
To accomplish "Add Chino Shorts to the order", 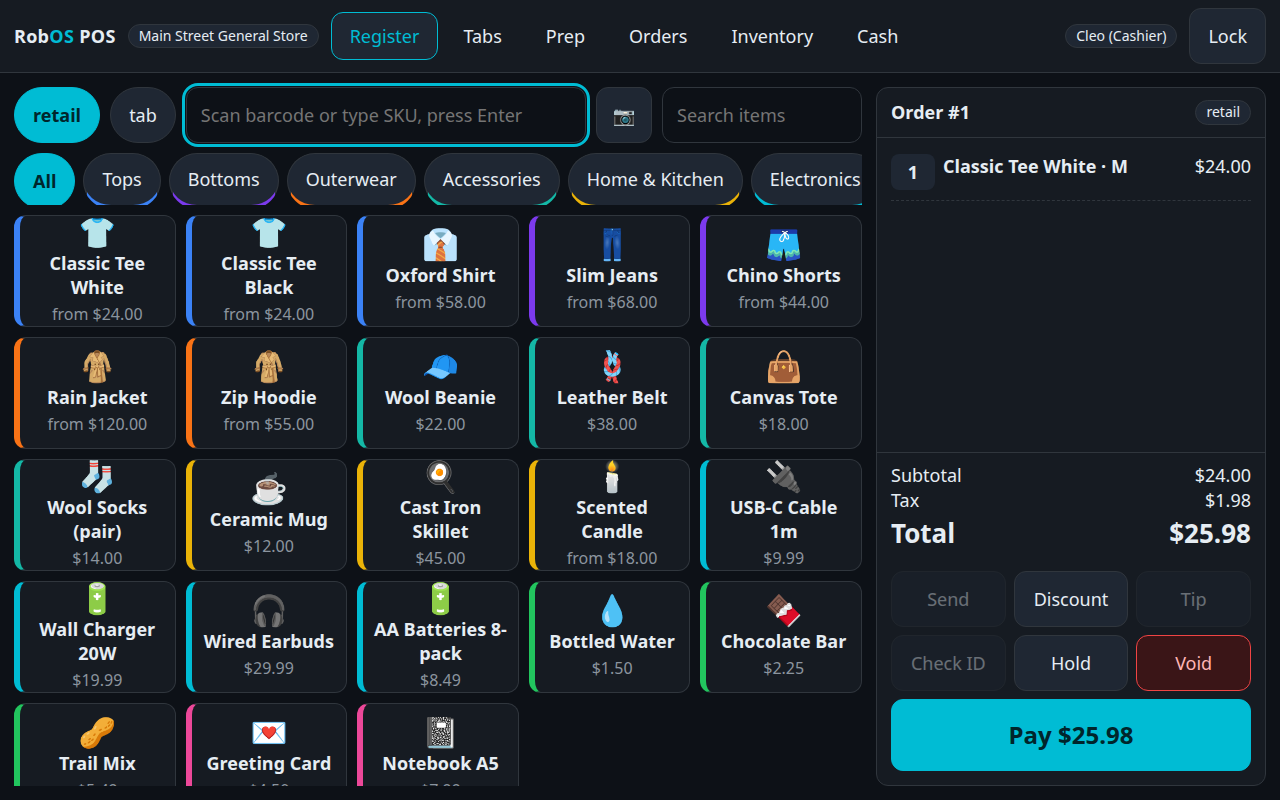I will (781, 271).
